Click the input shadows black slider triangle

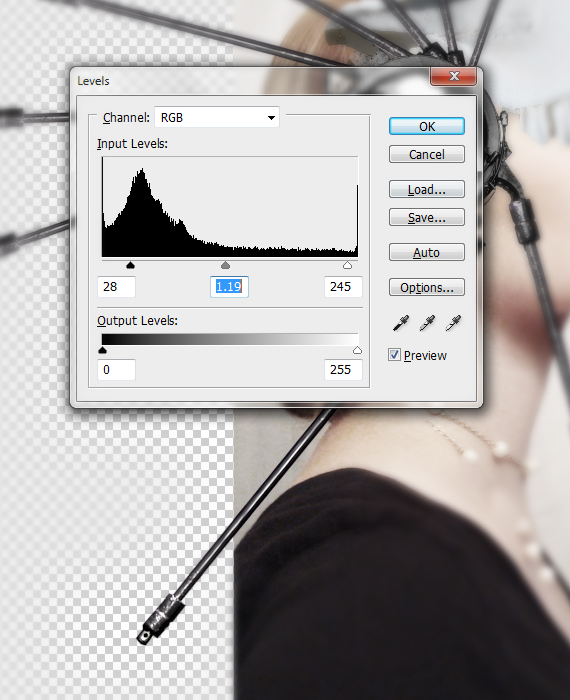pos(130,265)
